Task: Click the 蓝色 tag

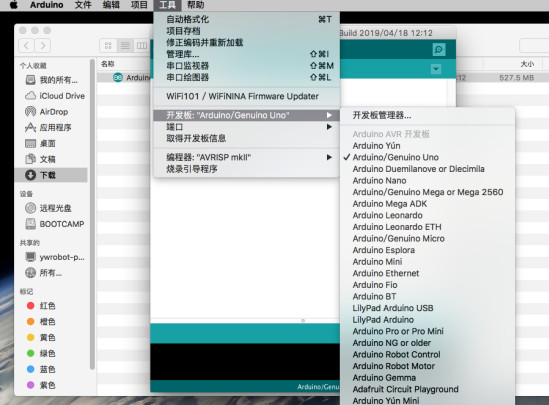Action: coord(41,369)
